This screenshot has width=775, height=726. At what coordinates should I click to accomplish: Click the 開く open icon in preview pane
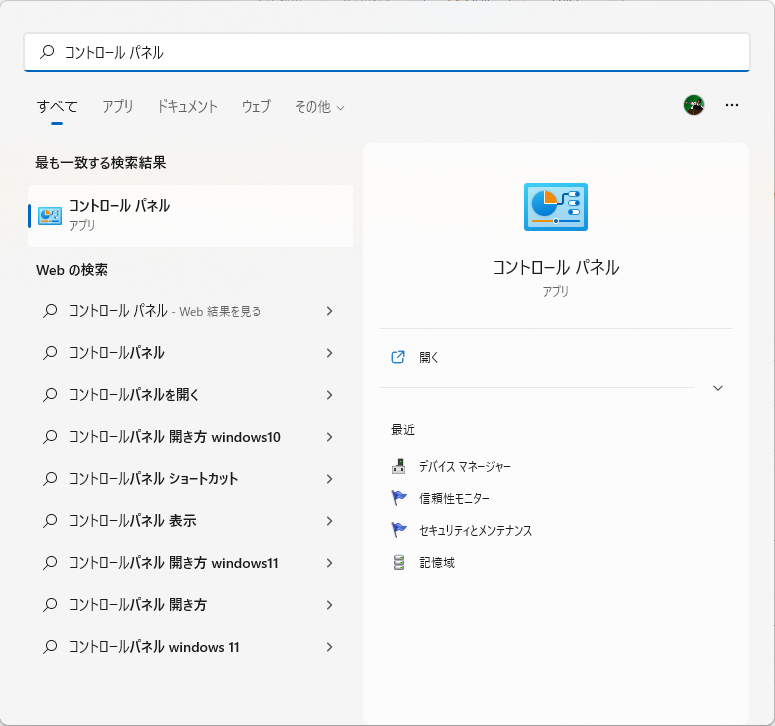pyautogui.click(x=399, y=357)
